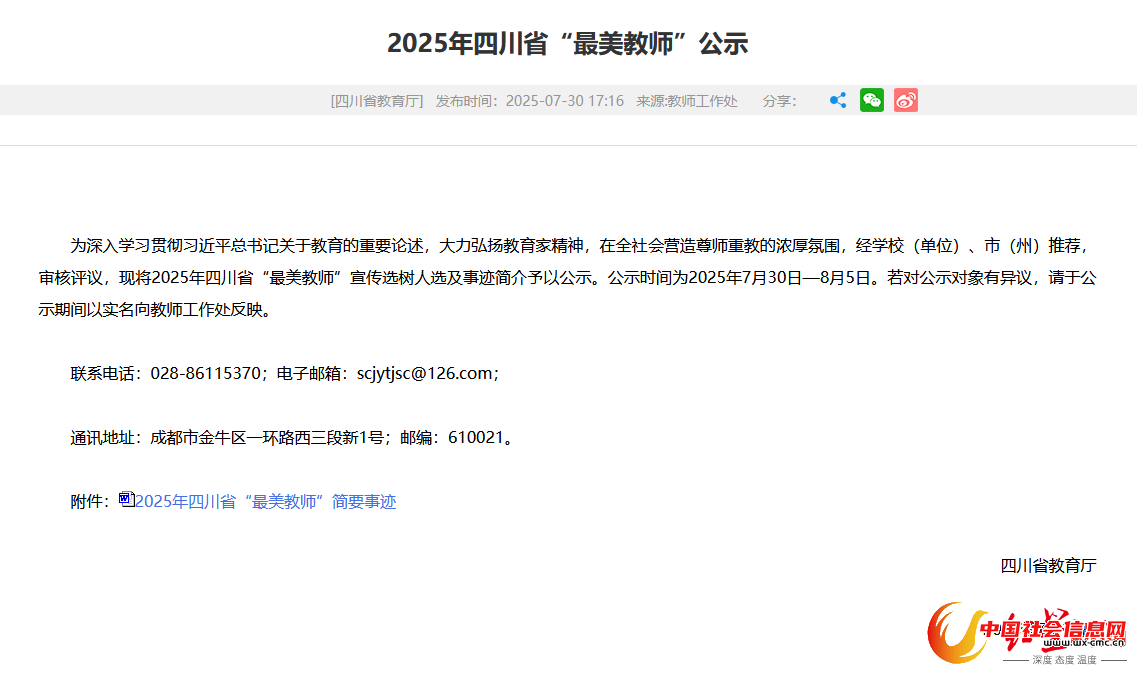This screenshot has width=1137, height=676.
Task: Share the article to Weibo
Action: point(906,100)
